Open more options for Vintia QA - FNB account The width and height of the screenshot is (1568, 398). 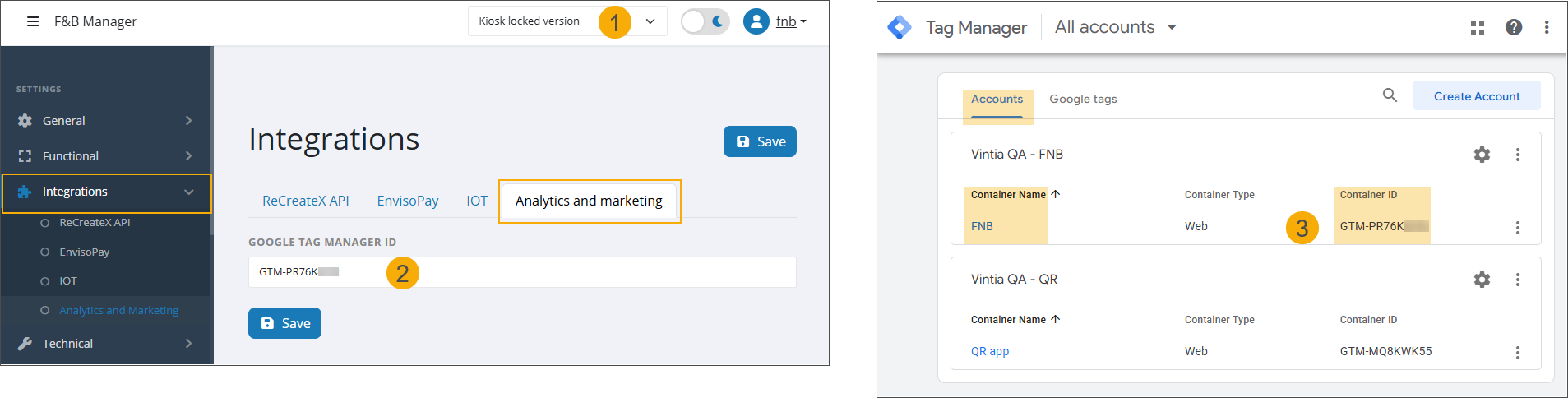click(1518, 155)
